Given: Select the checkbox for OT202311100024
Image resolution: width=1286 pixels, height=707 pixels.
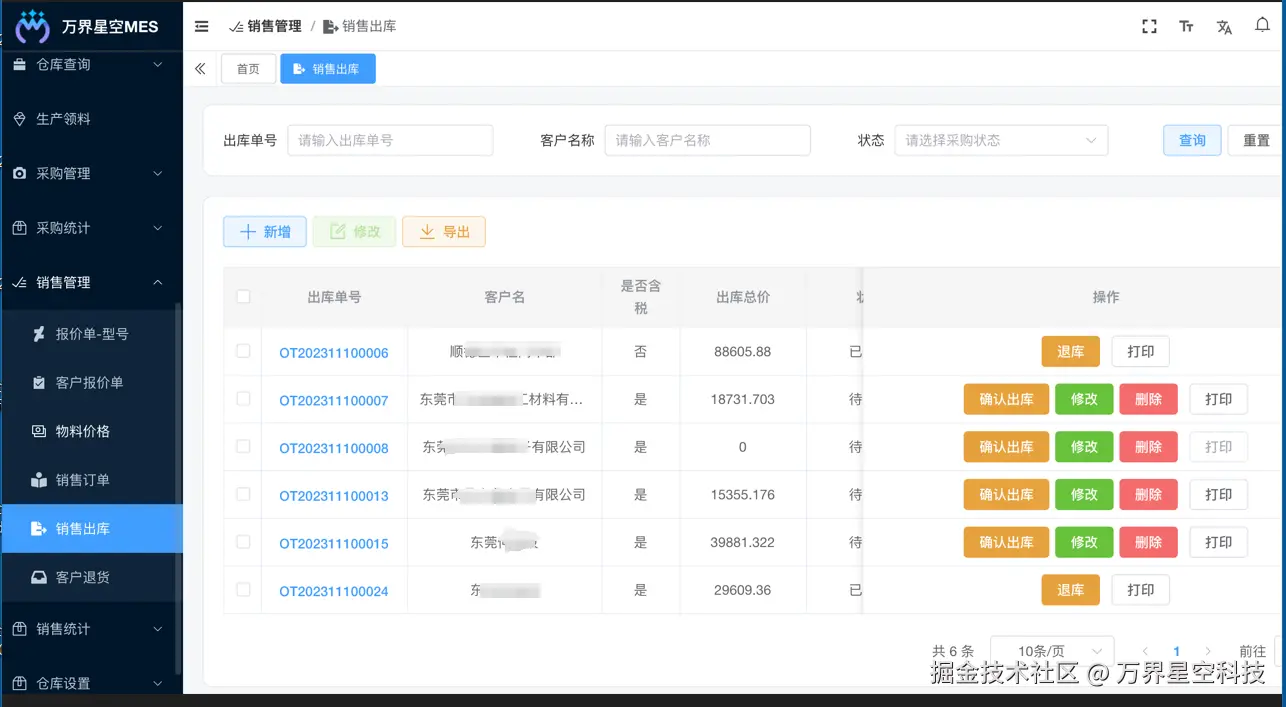Looking at the screenshot, I should [241, 590].
